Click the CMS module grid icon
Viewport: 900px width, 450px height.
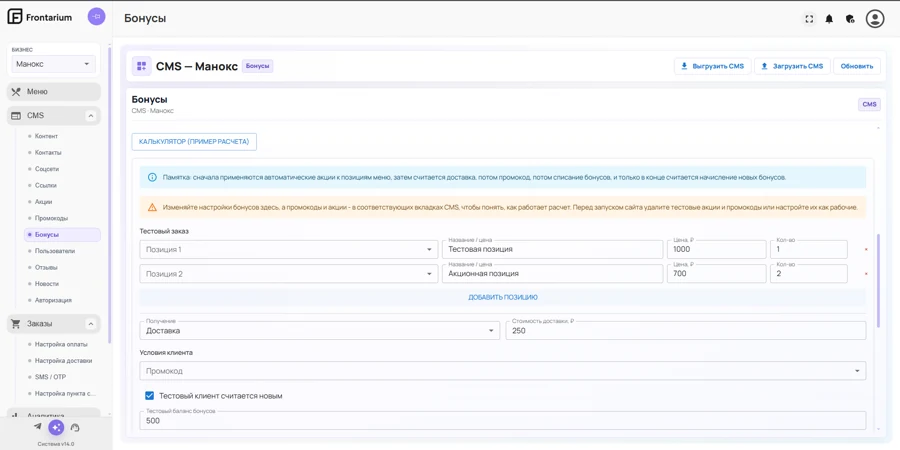pos(142,66)
